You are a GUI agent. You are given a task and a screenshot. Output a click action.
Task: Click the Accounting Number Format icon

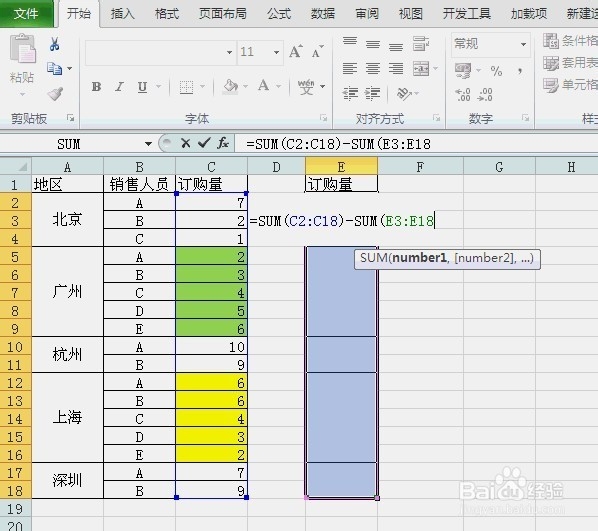tap(463, 71)
